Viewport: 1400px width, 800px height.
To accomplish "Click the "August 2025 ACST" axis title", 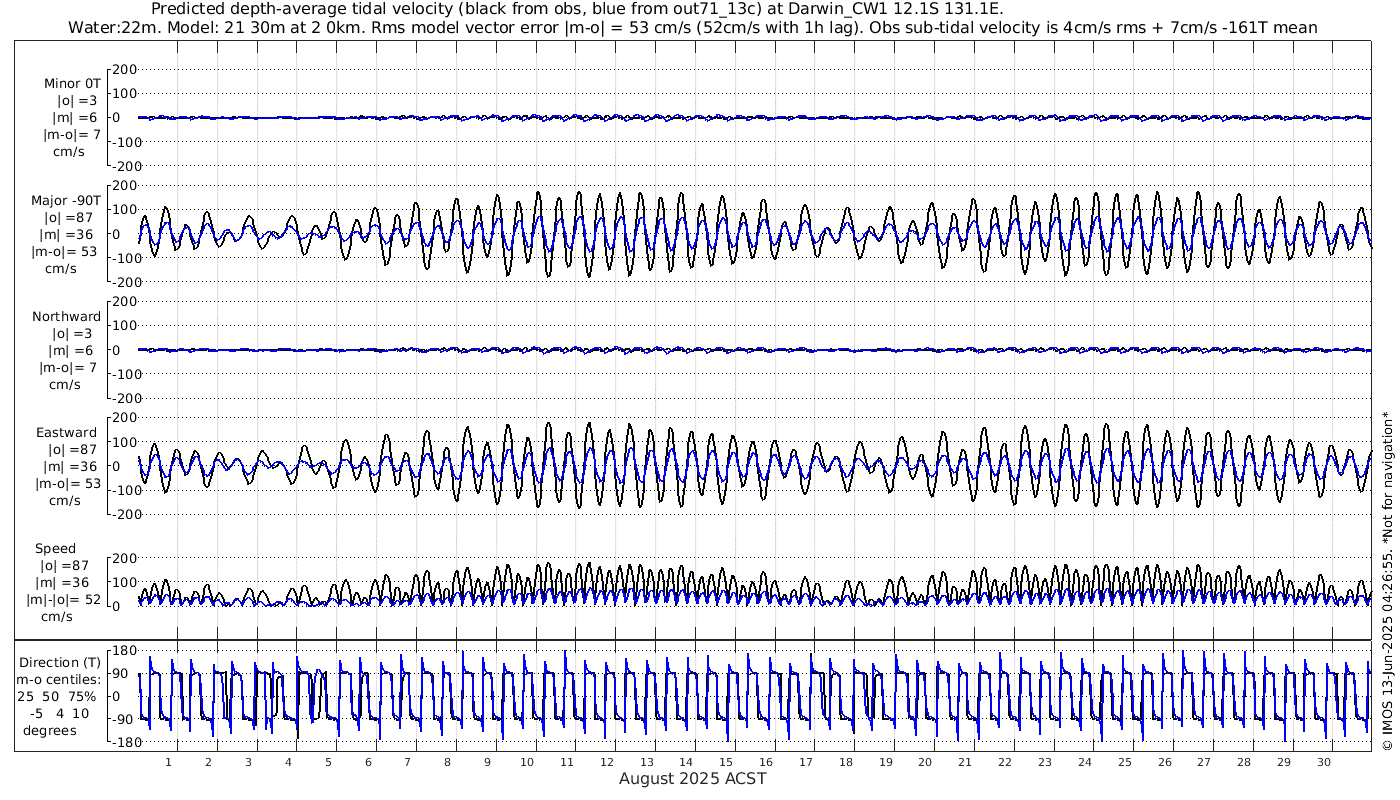I will 692,778.
